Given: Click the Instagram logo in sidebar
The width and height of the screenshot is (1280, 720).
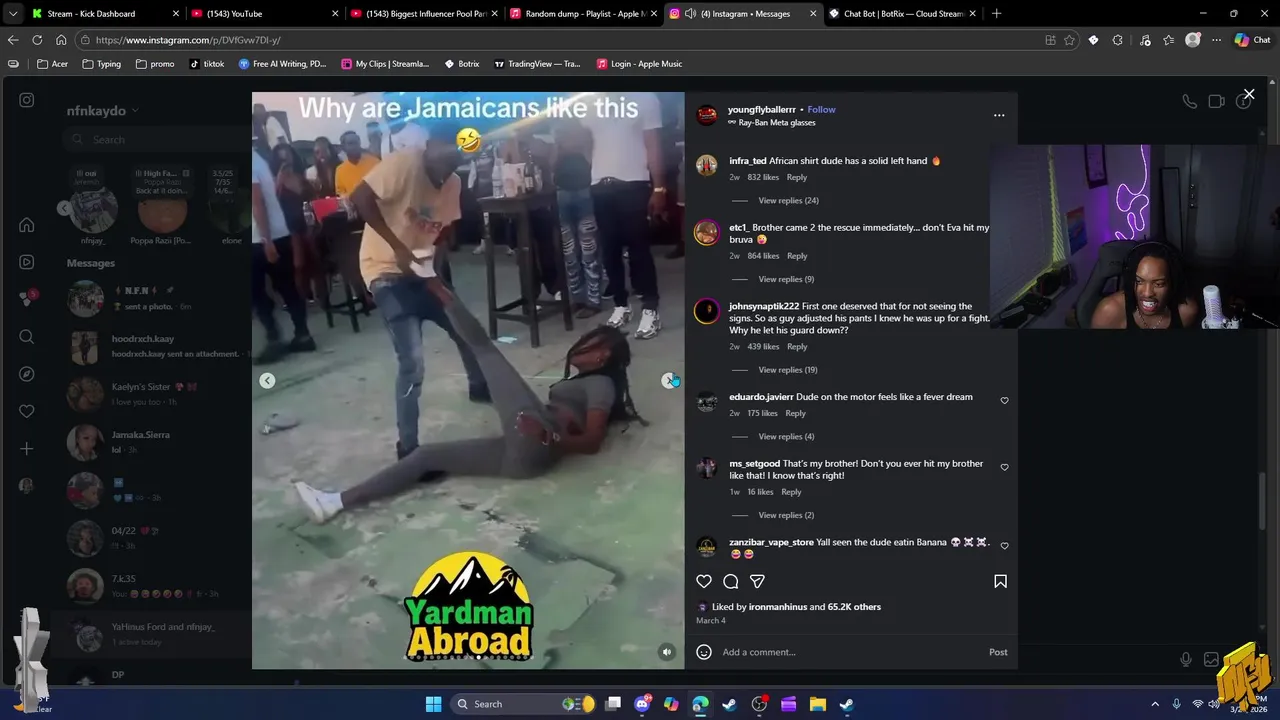Looking at the screenshot, I should 27,100.
